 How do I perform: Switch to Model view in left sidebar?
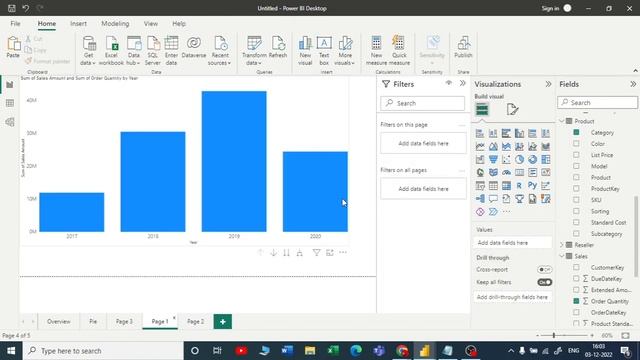(x=10, y=122)
